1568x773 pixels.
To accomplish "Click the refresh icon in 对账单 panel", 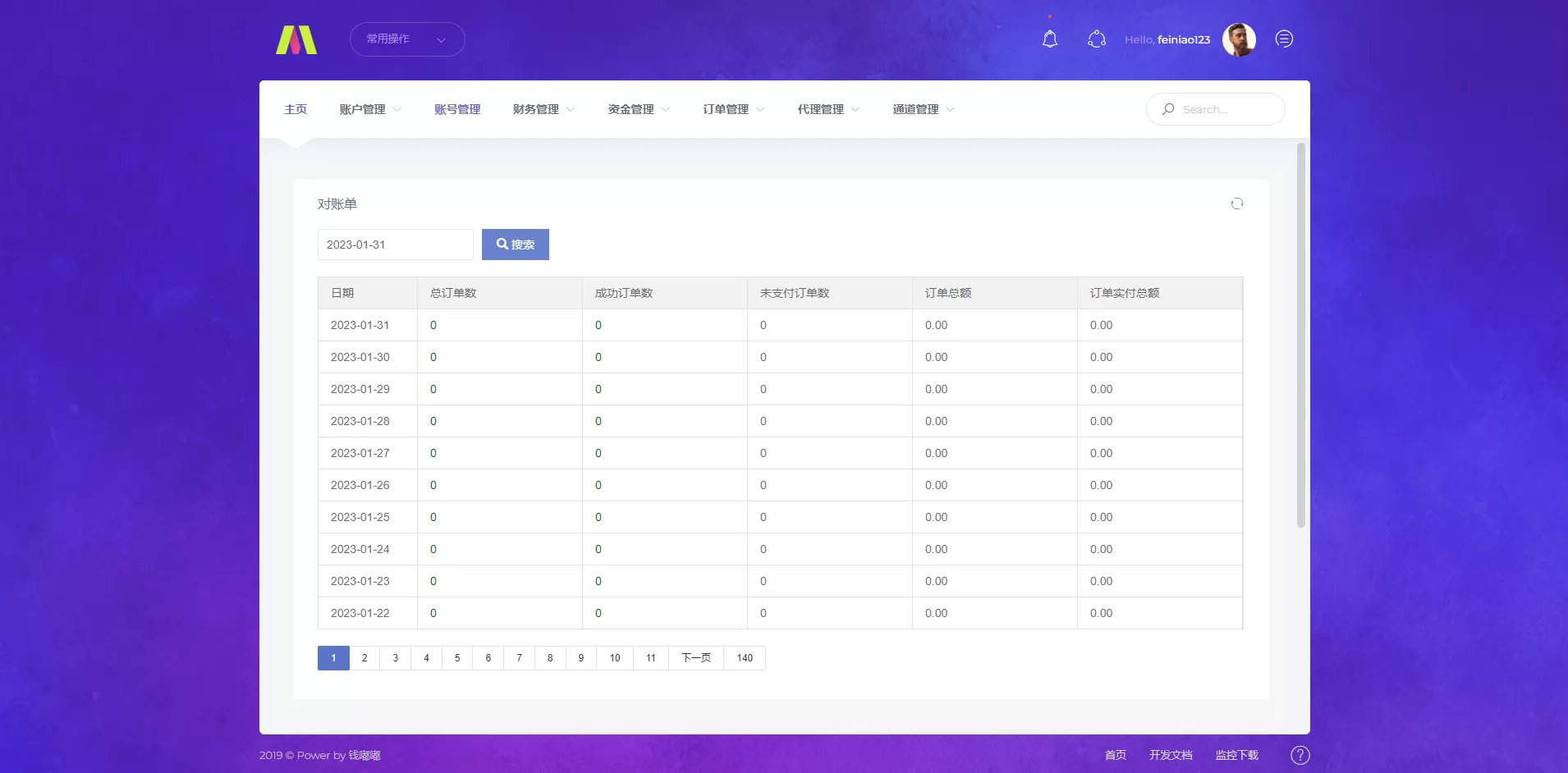I will tap(1236, 204).
